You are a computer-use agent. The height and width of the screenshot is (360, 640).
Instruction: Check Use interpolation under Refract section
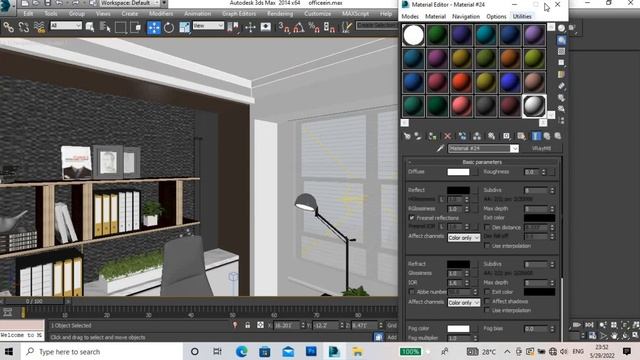pos(487,310)
